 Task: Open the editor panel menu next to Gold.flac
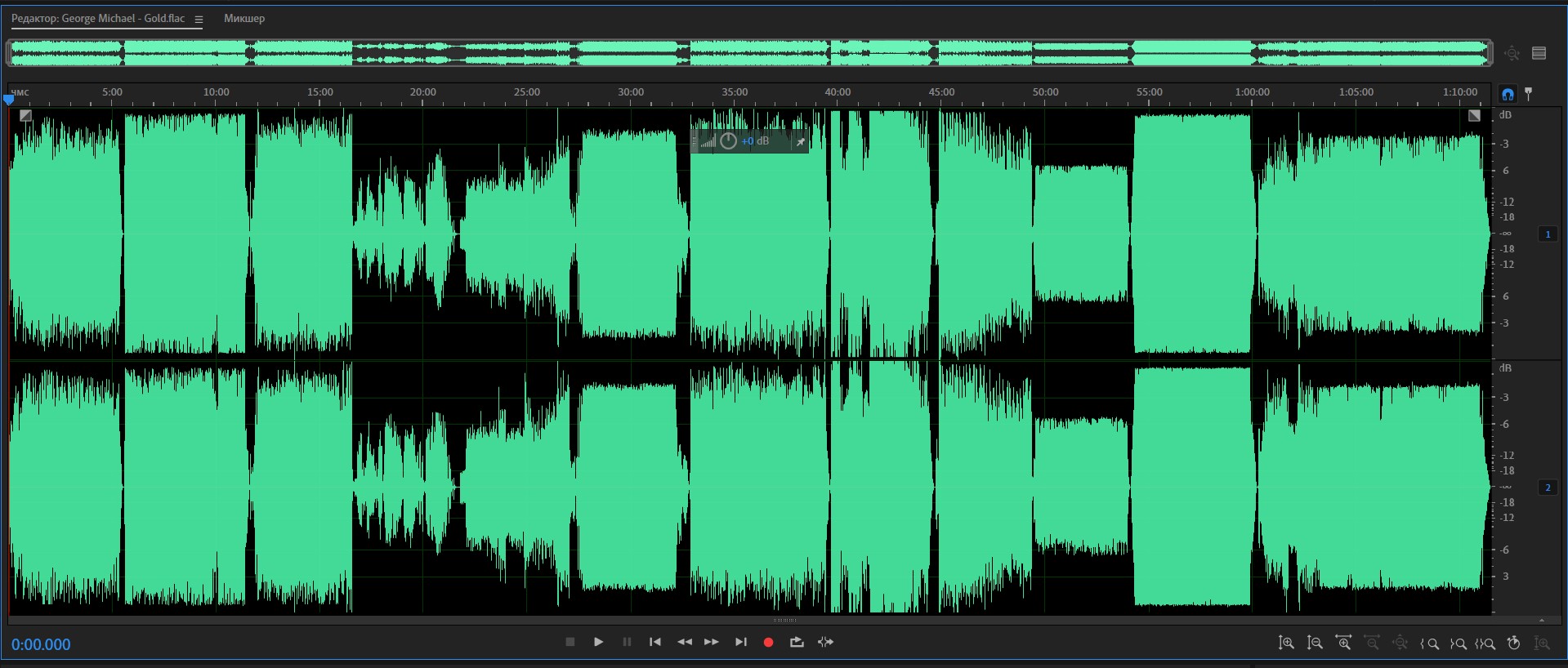[199, 19]
